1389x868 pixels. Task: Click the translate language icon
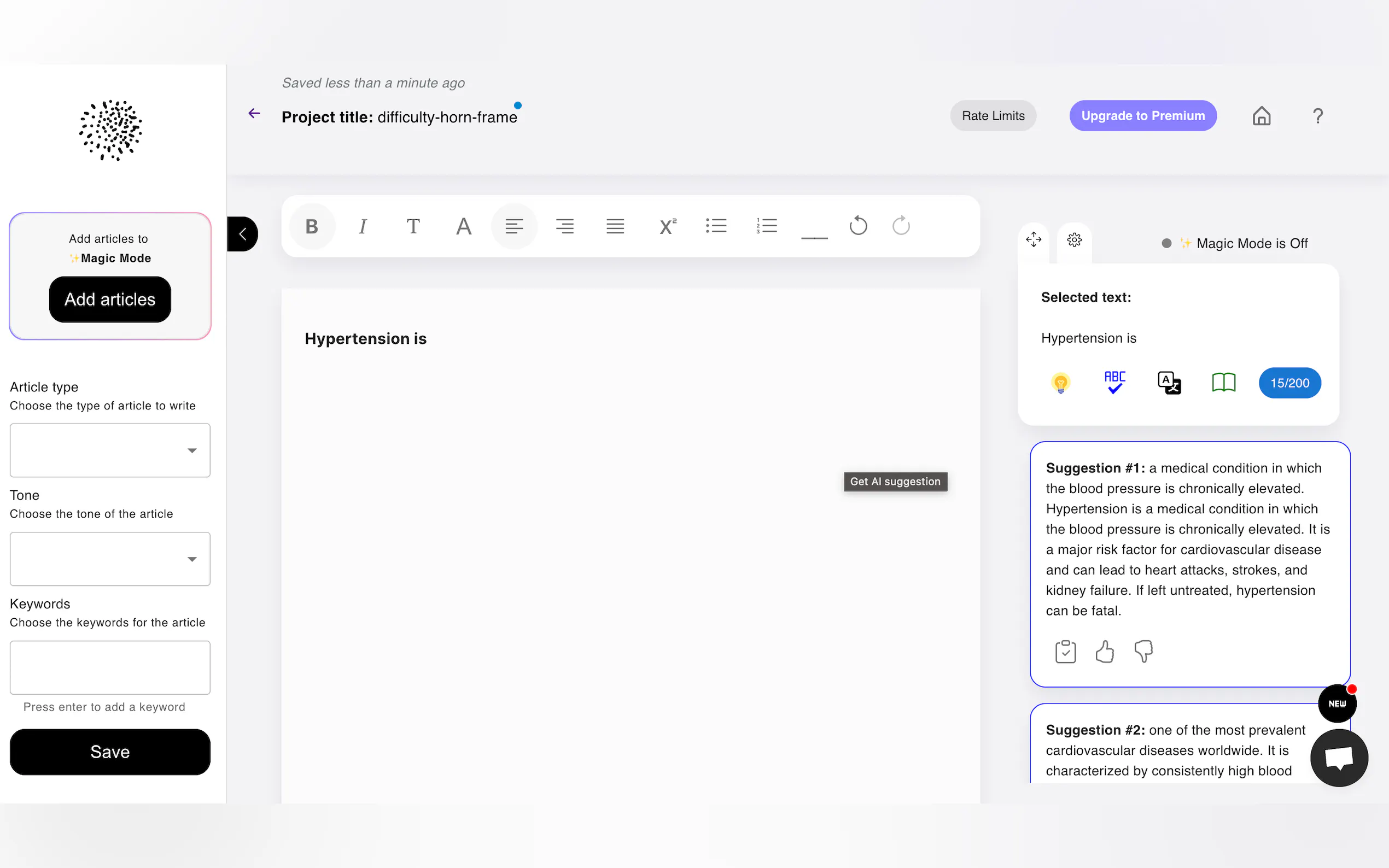pyautogui.click(x=1169, y=383)
